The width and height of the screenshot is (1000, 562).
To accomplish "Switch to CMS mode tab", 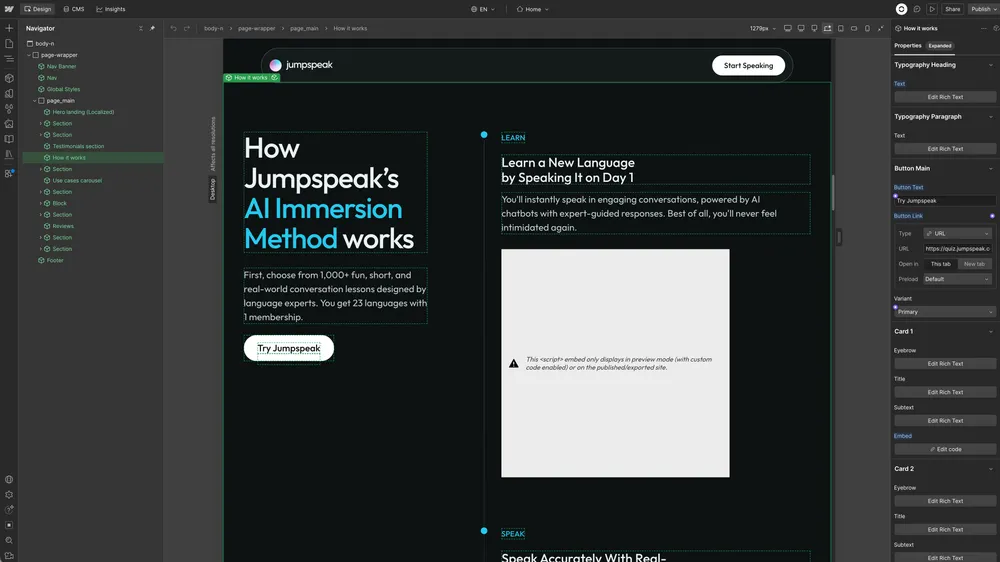I will [74, 9].
